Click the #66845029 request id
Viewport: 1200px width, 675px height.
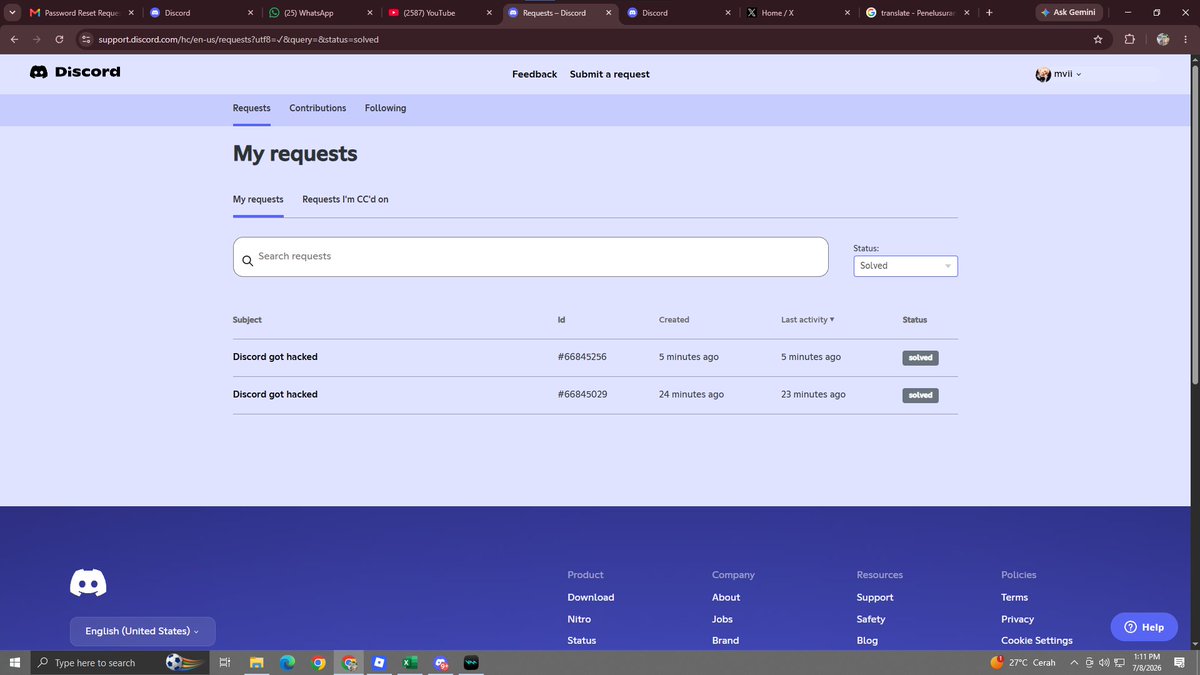[x=582, y=394]
